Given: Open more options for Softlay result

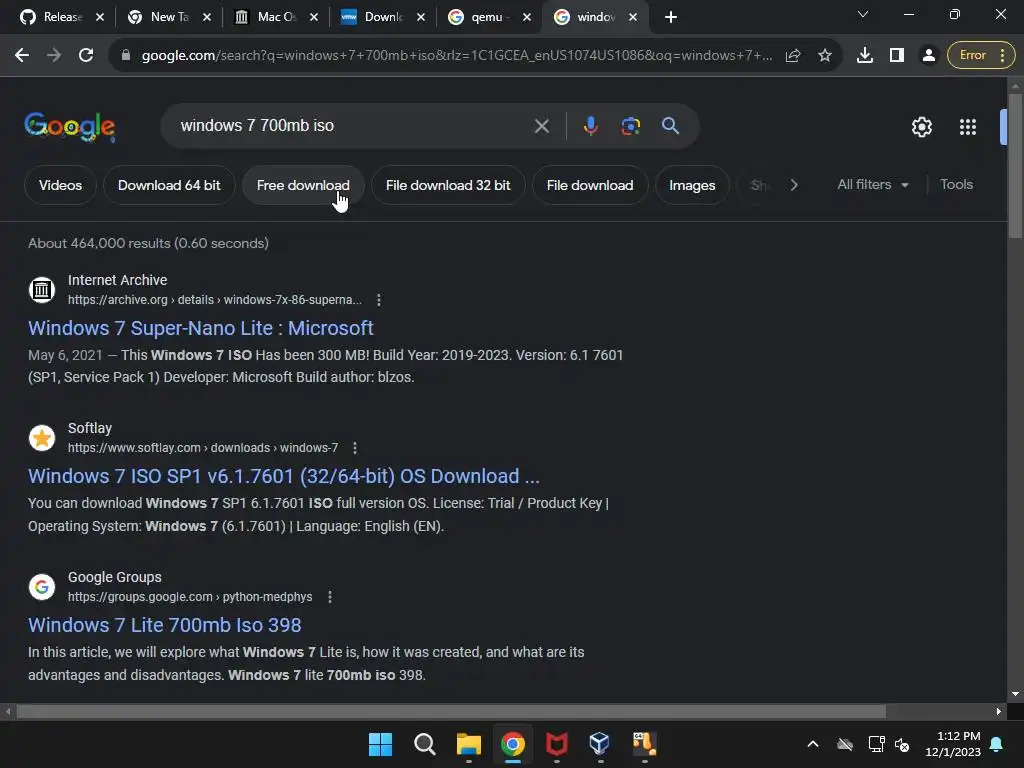Looking at the screenshot, I should (x=355, y=448).
